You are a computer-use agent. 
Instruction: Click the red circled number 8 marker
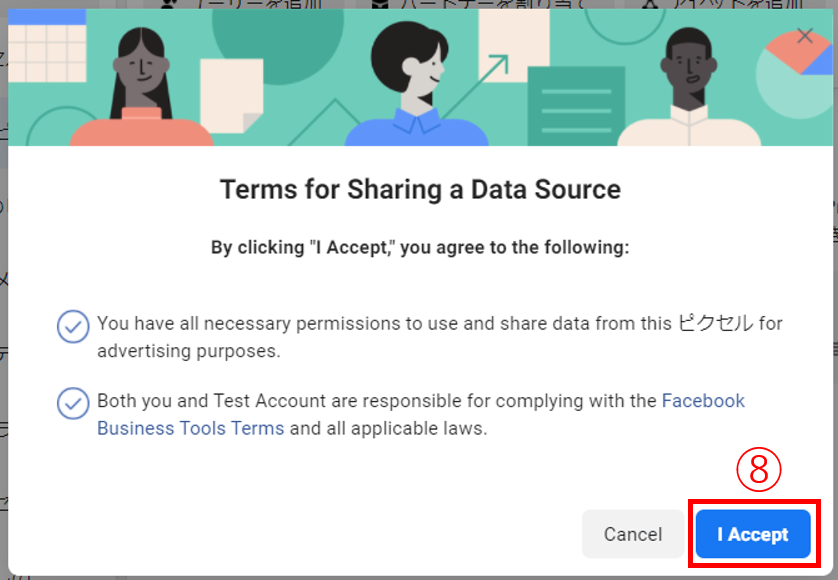pos(758,470)
